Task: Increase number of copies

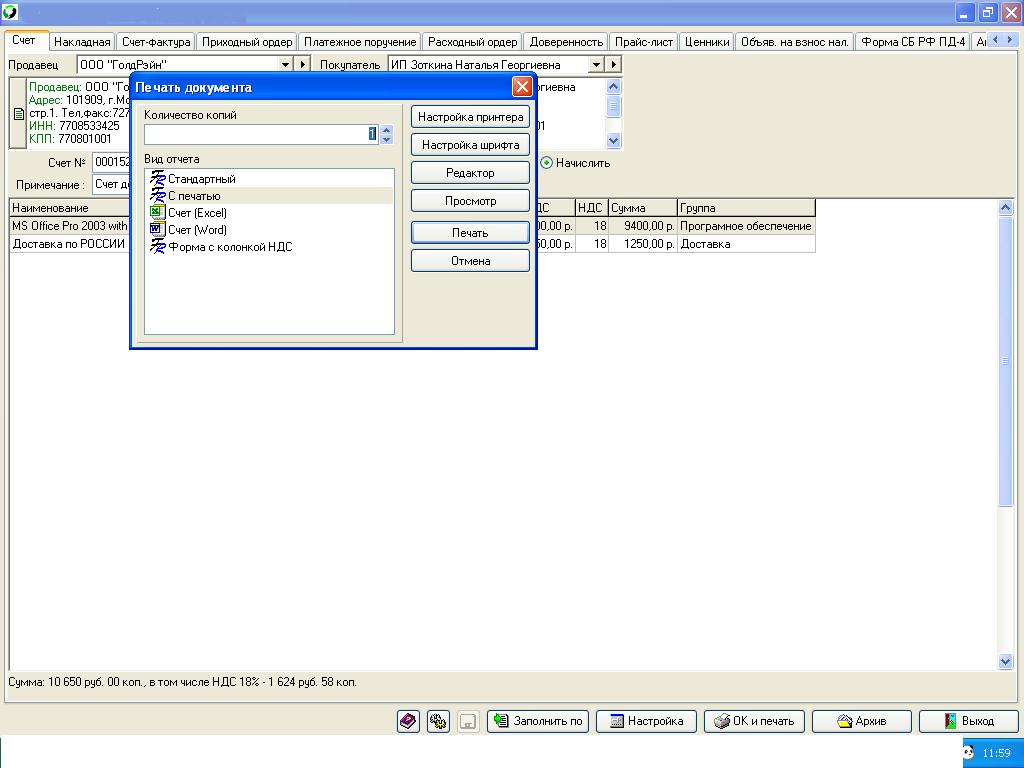Action: pos(387,130)
